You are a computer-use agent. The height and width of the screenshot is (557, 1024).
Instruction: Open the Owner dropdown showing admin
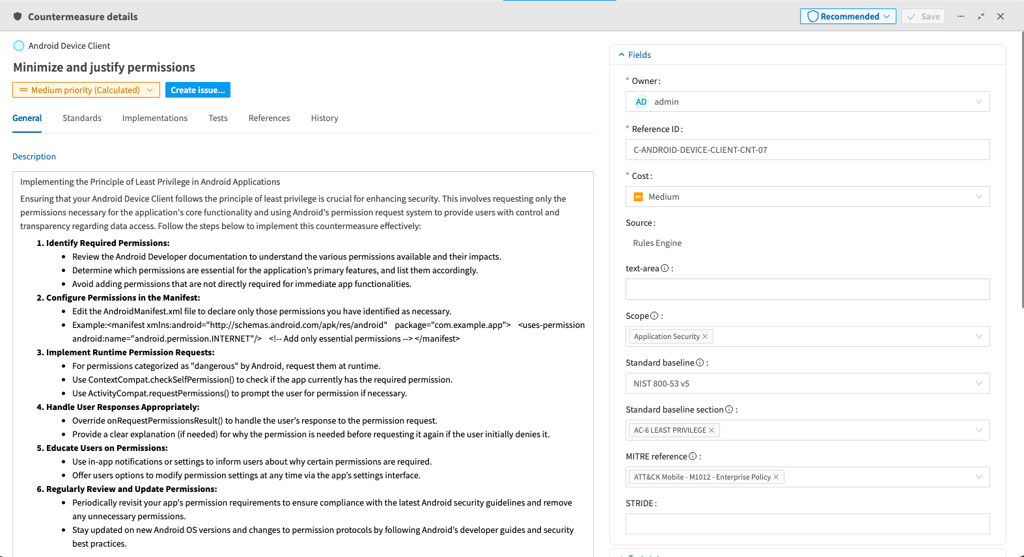pyautogui.click(x=807, y=102)
